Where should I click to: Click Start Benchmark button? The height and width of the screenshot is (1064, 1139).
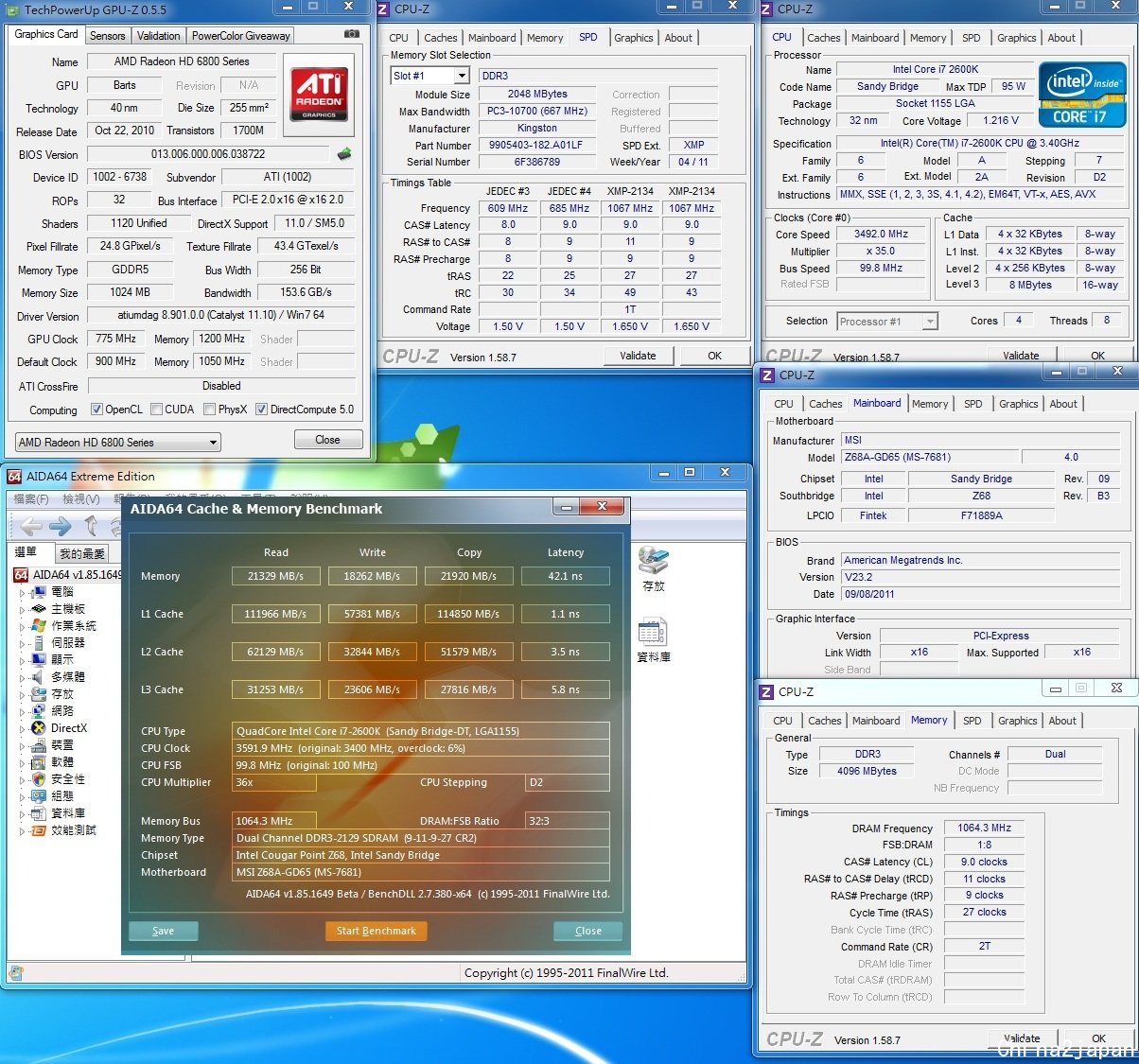pyautogui.click(x=377, y=931)
